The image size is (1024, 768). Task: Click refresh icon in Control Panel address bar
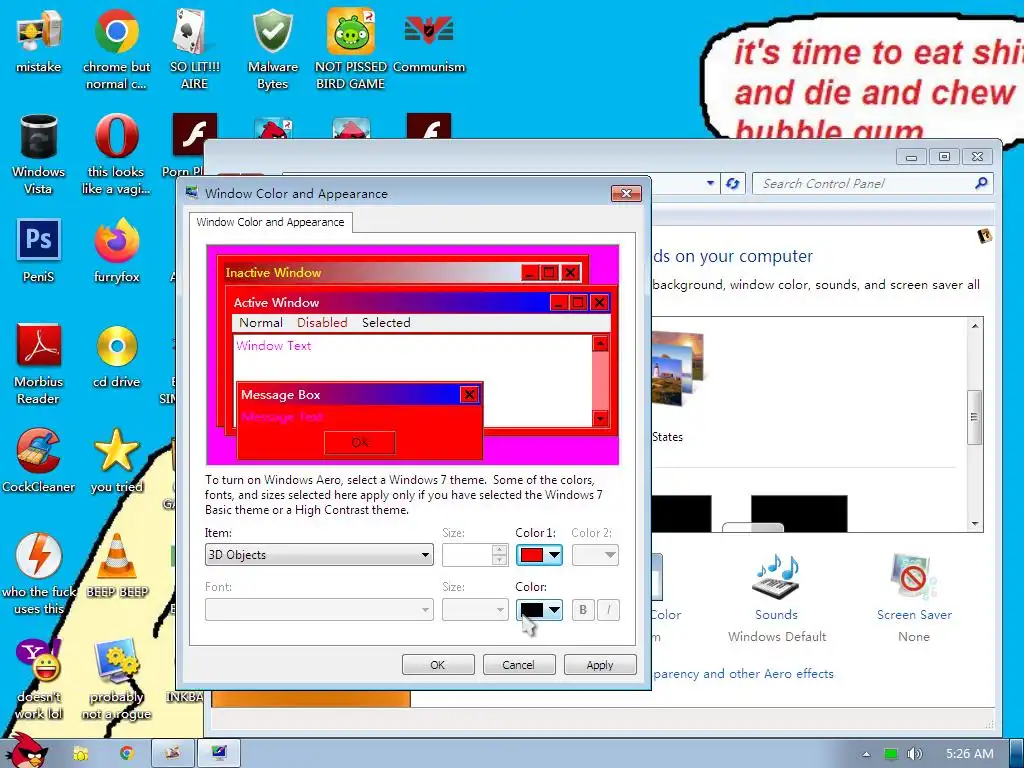(733, 184)
